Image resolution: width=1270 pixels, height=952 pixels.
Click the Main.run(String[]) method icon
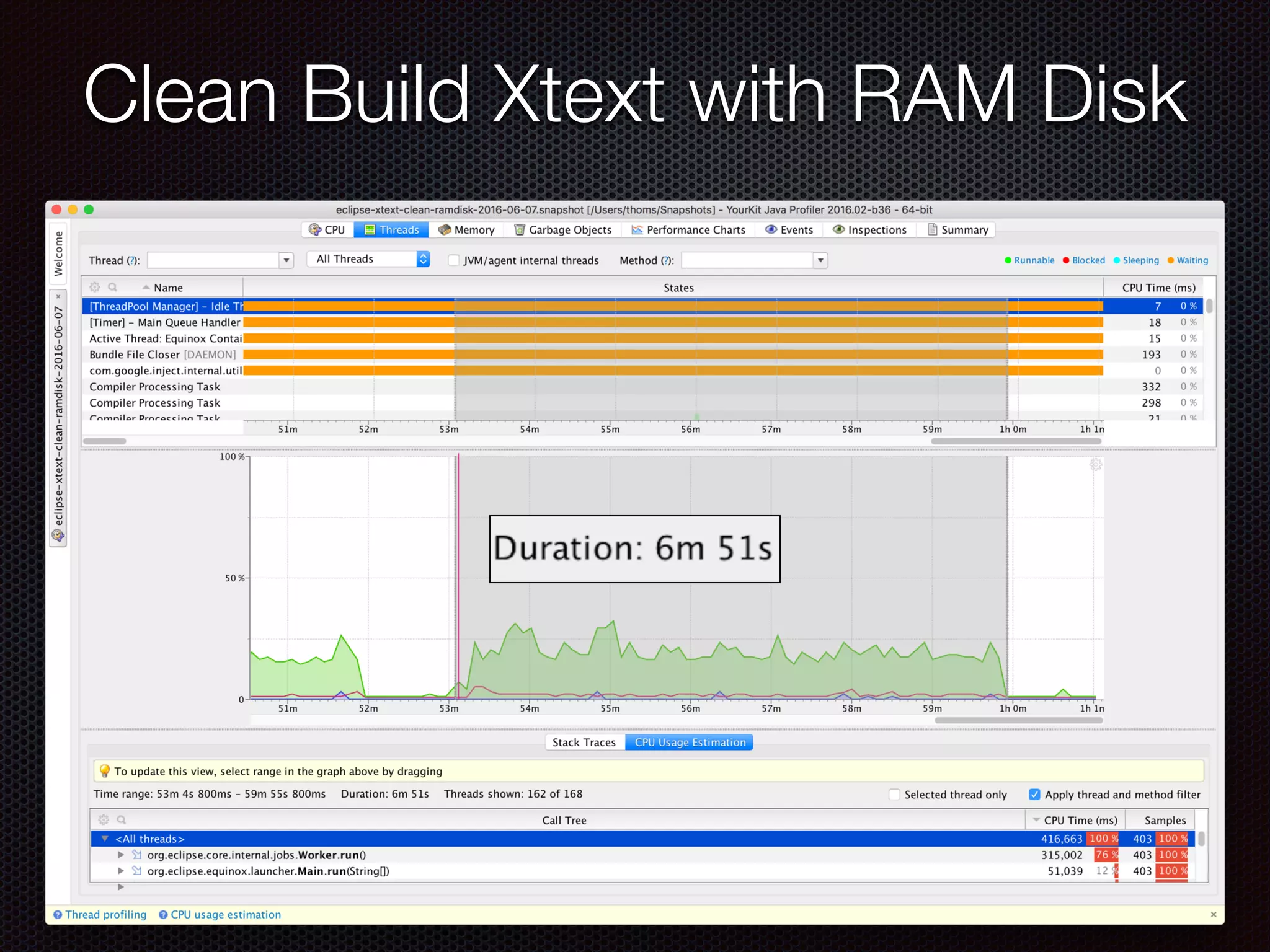[x=136, y=871]
